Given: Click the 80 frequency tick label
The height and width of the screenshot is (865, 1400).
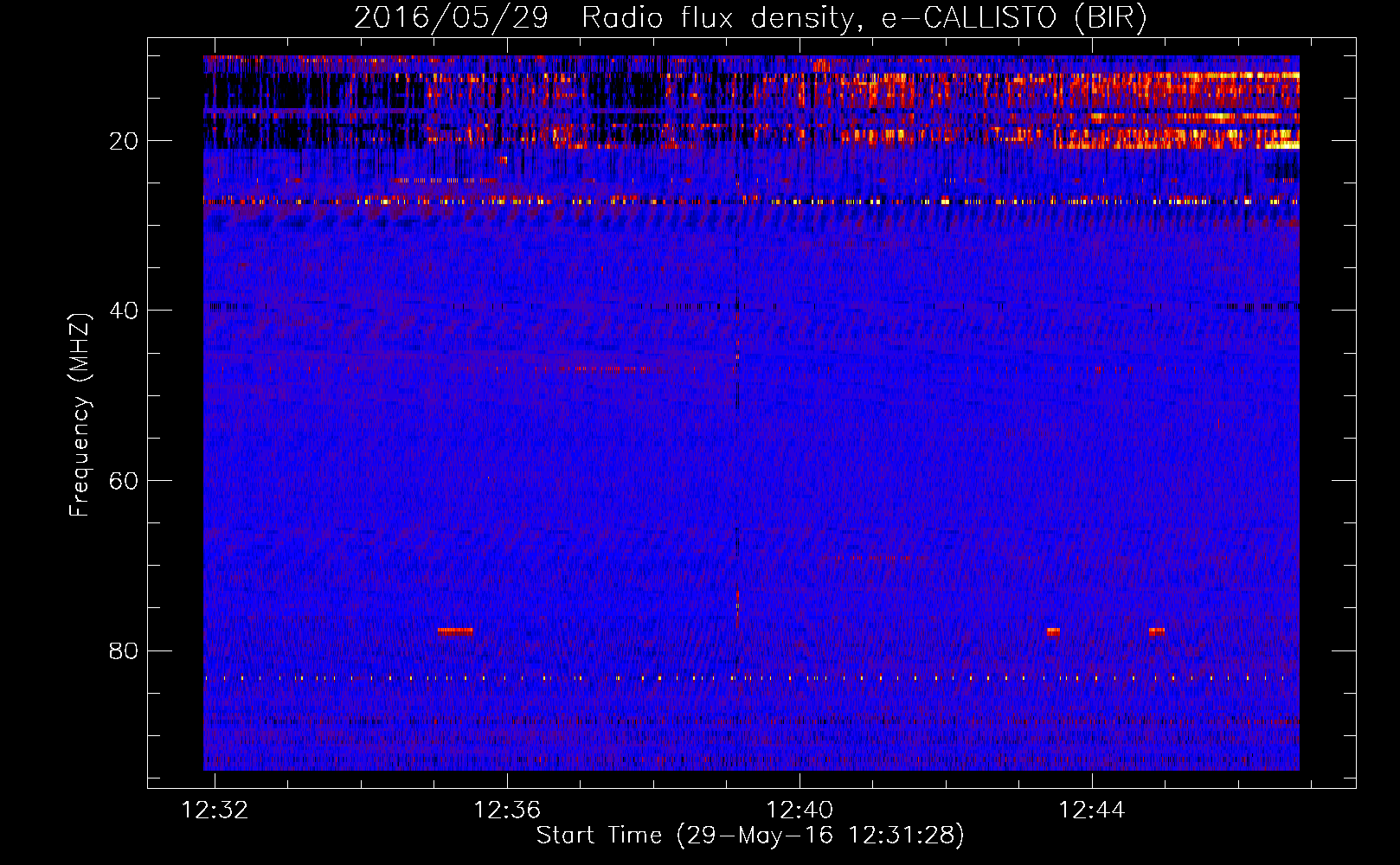Looking at the screenshot, I should pos(125,650).
